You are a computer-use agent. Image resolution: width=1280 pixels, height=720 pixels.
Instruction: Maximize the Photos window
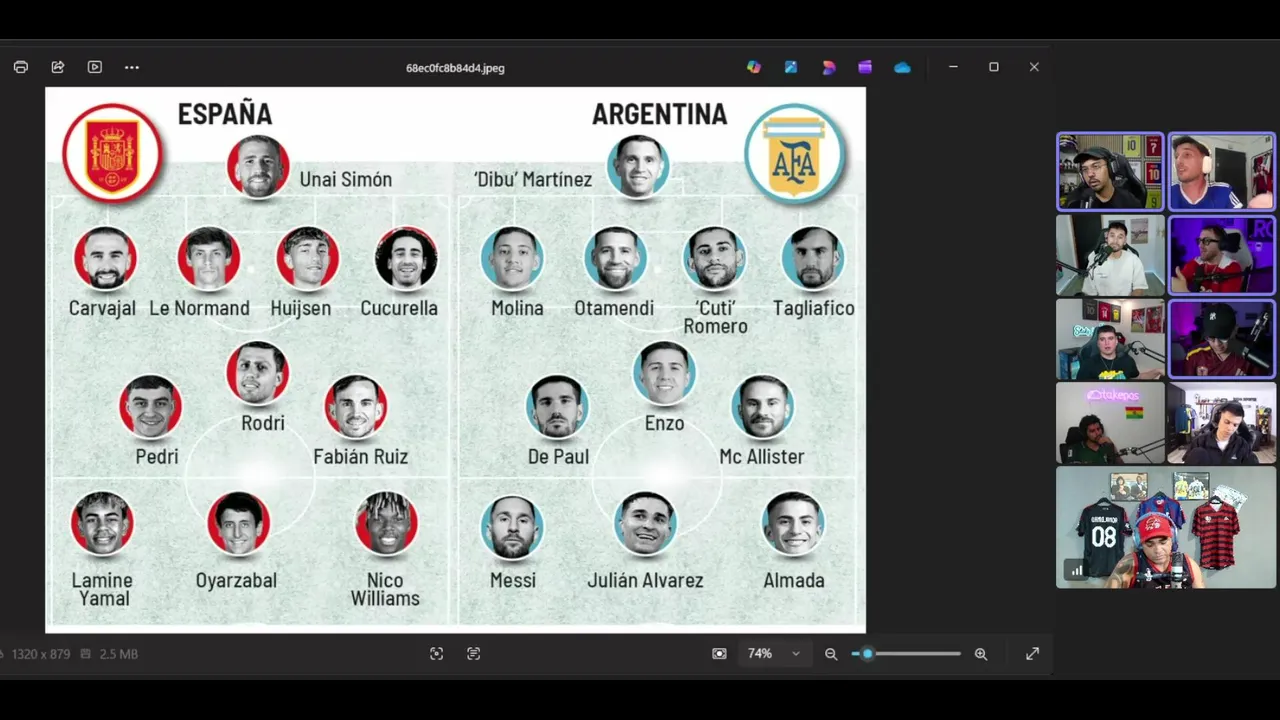point(993,67)
